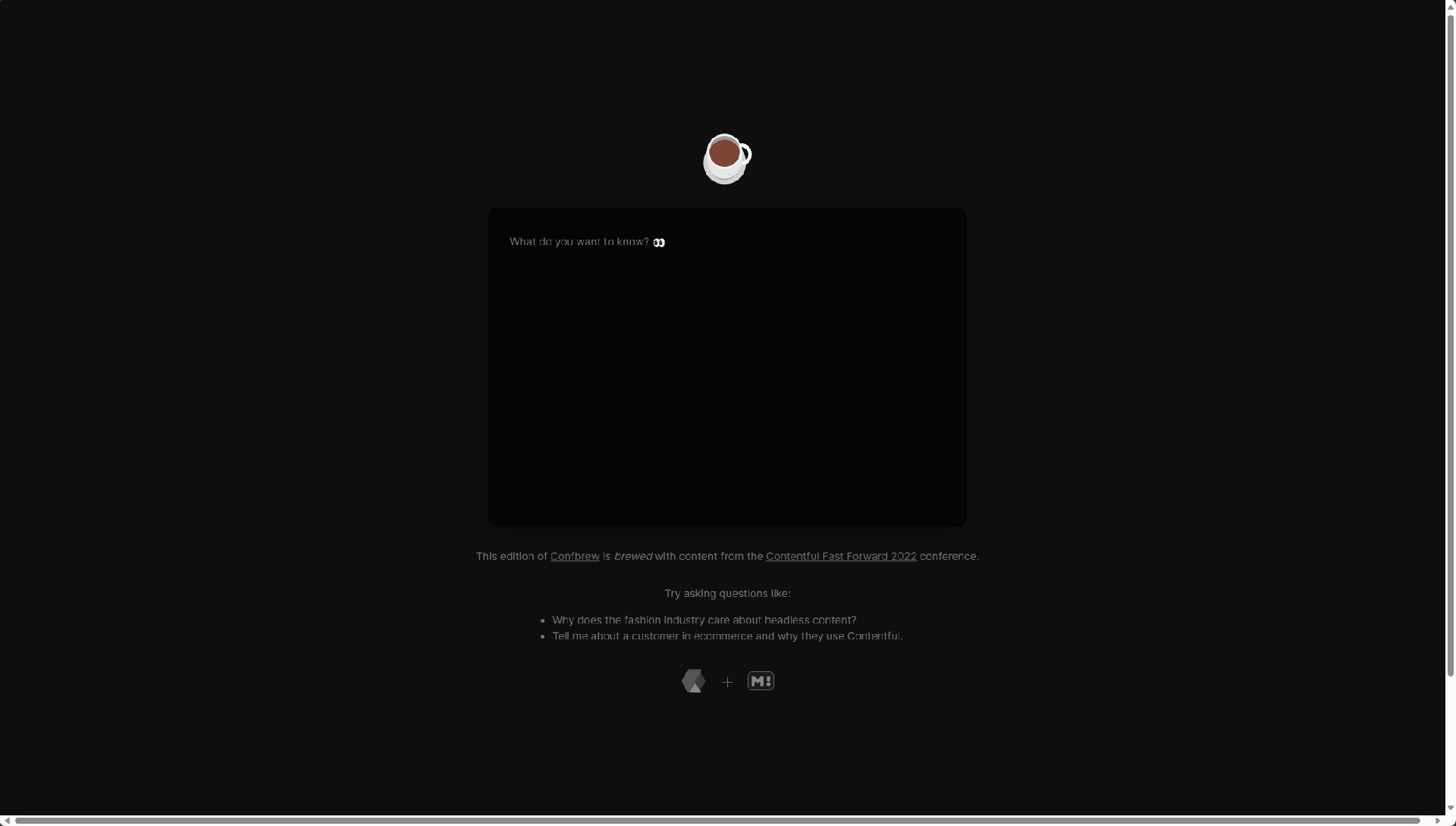The height and width of the screenshot is (826, 1456).
Task: Click the horizontal scrollbar thumb
Action: pyautogui.click(x=717, y=821)
